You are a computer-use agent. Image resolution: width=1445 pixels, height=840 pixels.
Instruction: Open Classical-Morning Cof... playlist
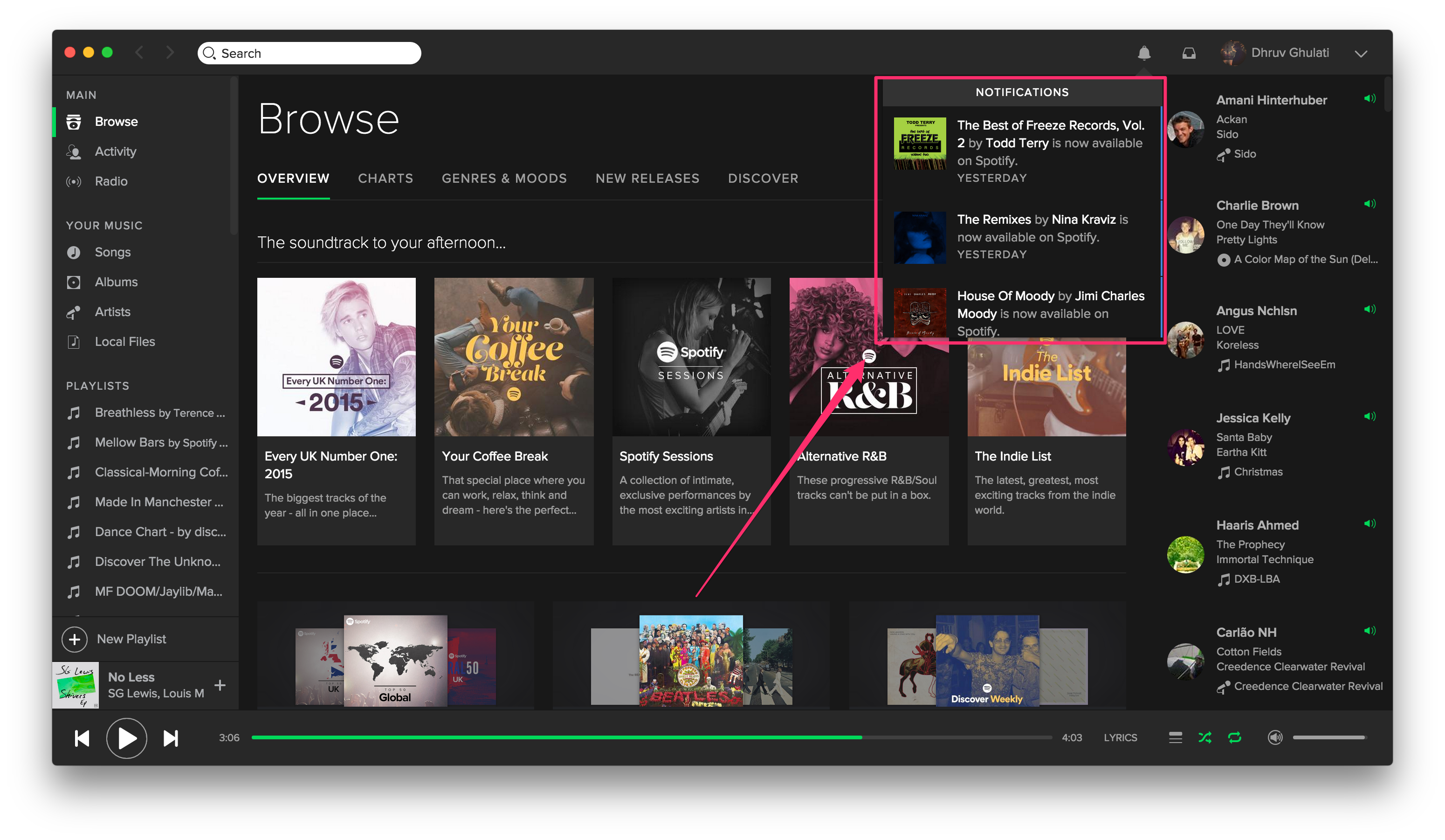(x=161, y=473)
